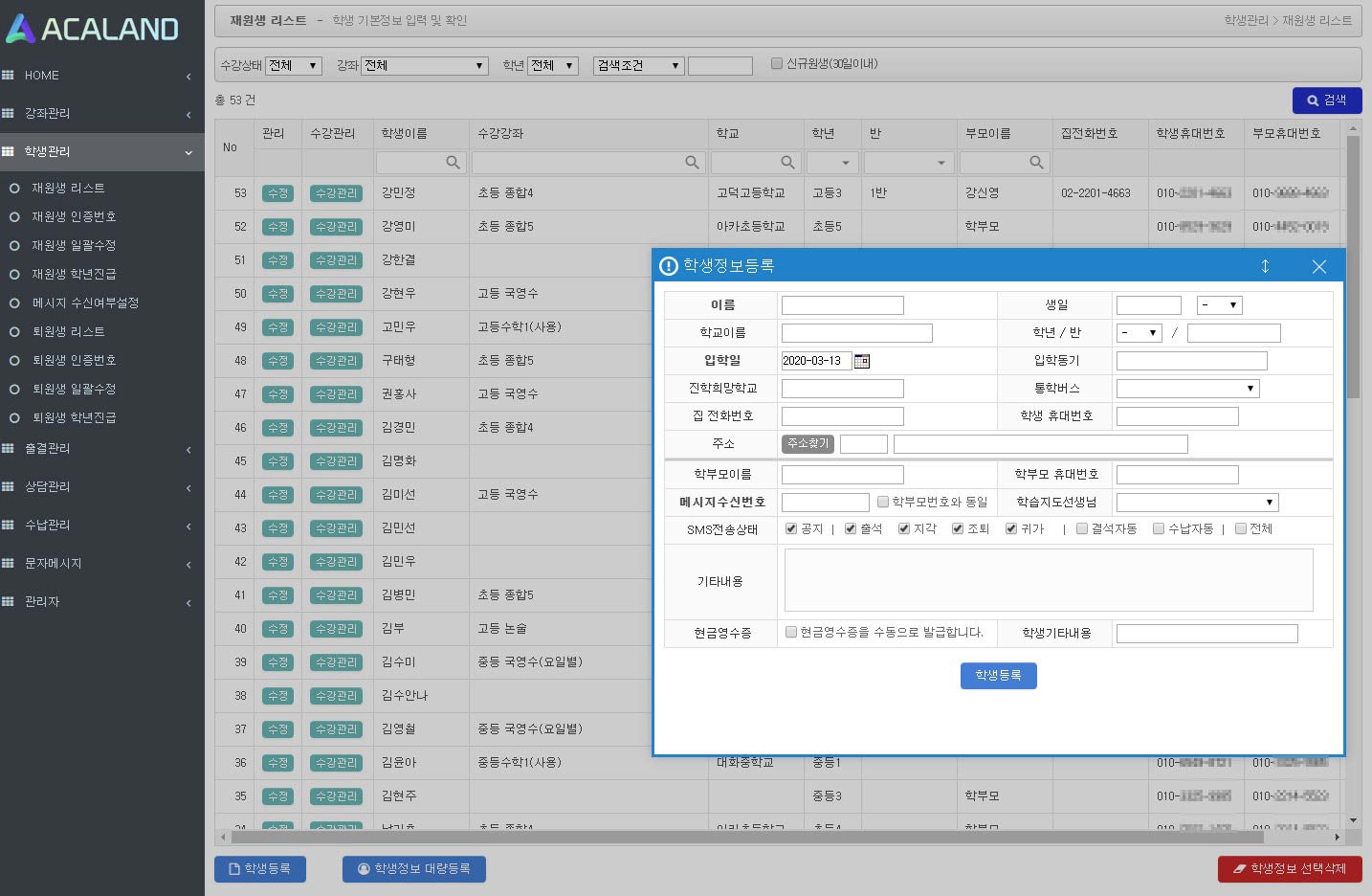1372x896 pixels.
Task: Check 학부모번호와 동일 checkbox
Action: 883,502
